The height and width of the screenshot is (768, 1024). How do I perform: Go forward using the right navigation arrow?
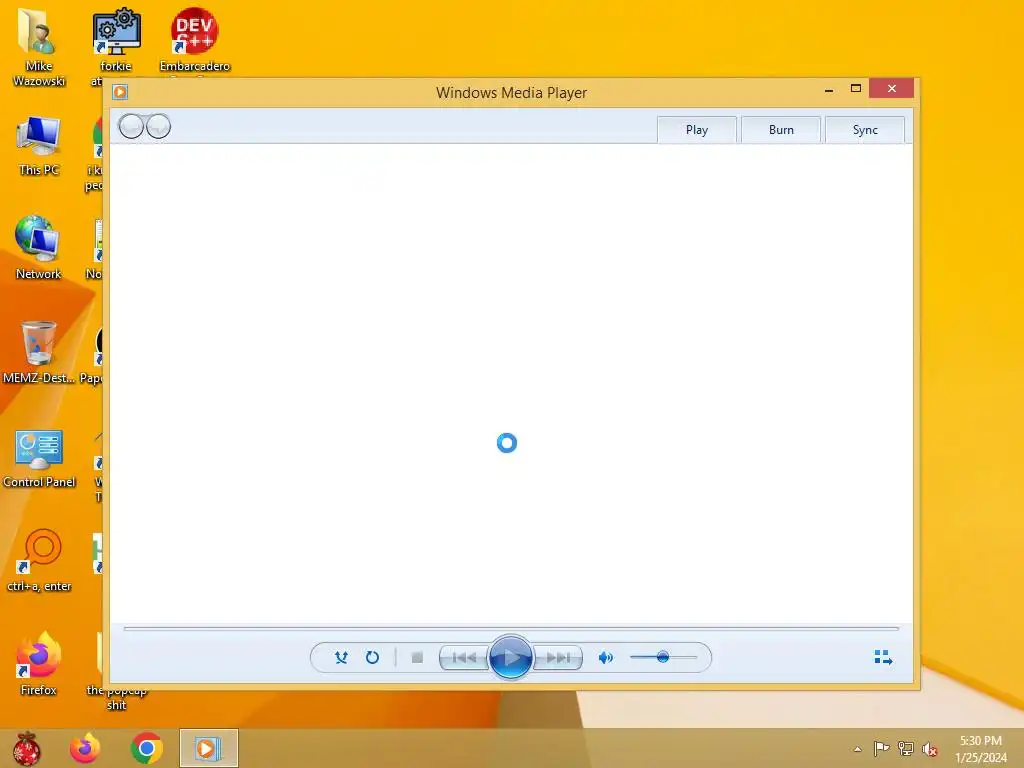pos(159,126)
